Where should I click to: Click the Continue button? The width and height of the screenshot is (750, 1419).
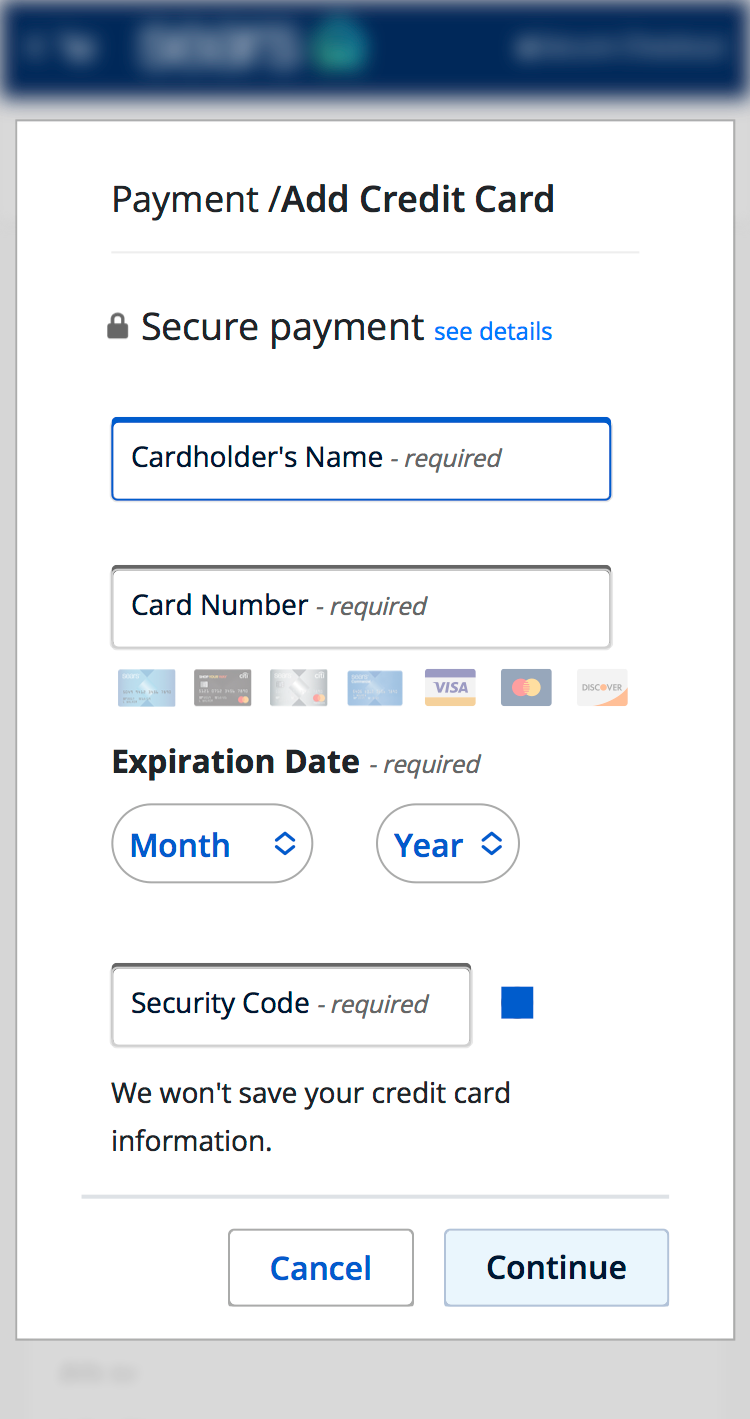556,1267
